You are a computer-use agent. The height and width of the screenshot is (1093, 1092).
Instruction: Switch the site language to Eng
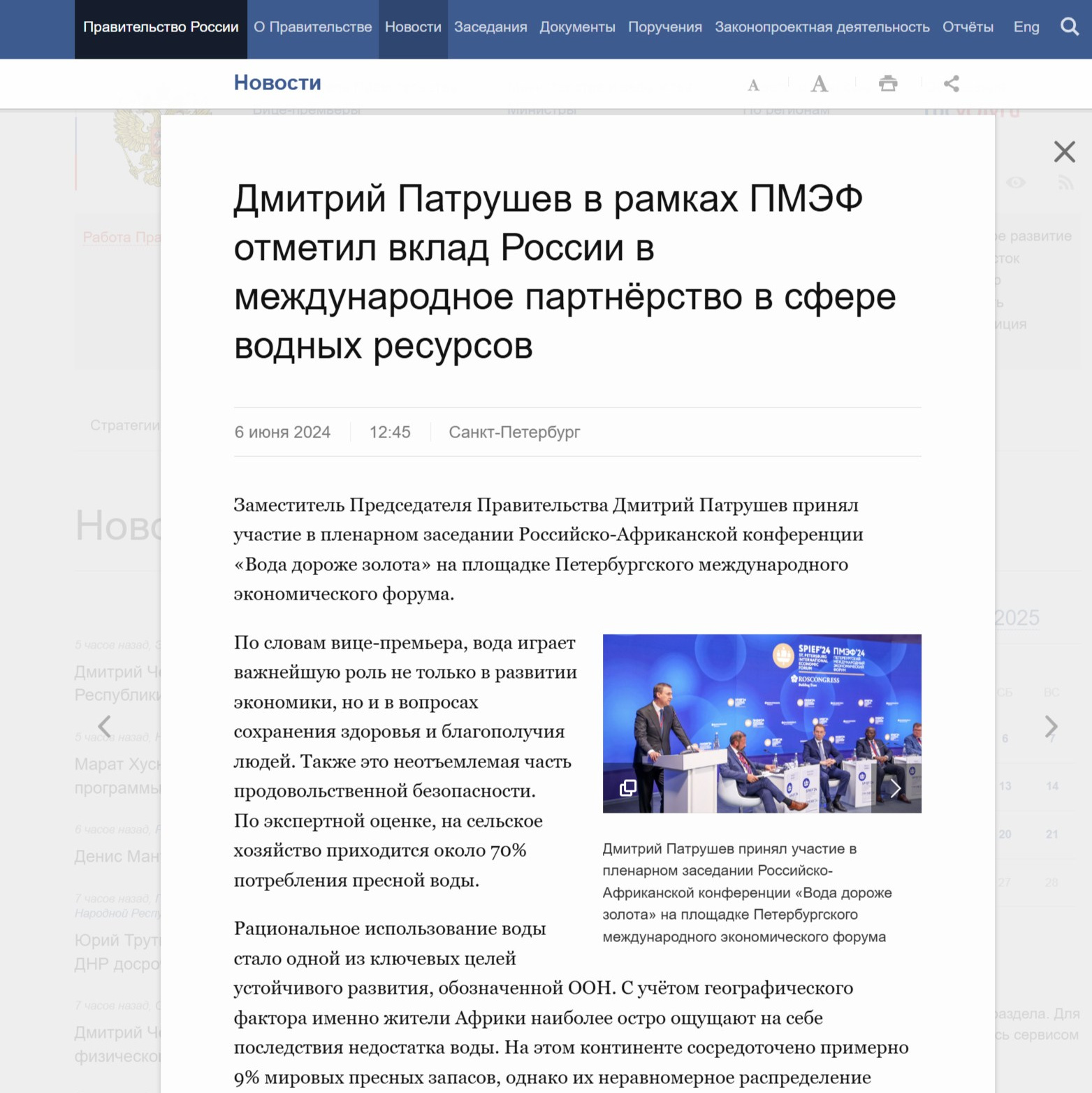coord(1026,27)
